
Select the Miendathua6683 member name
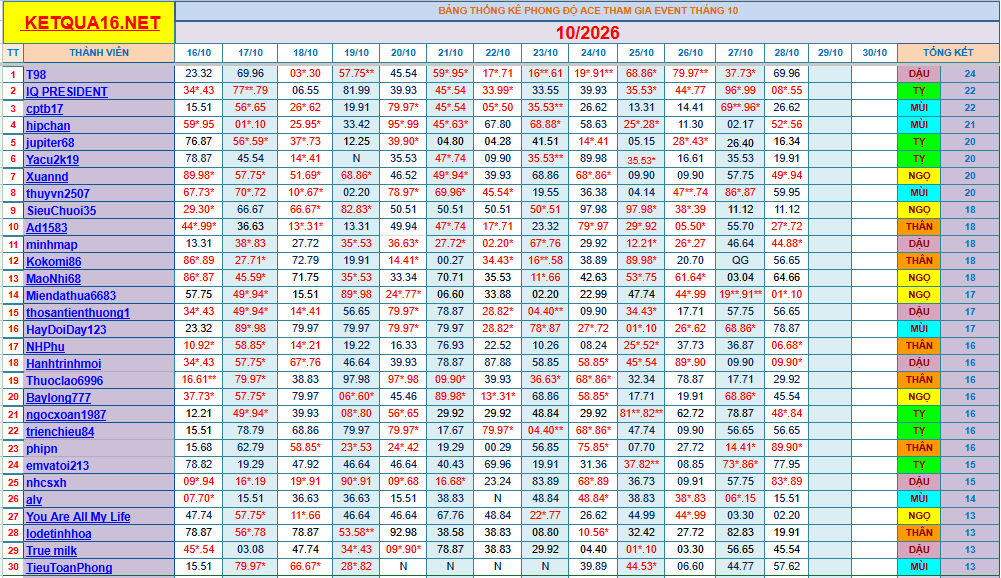coord(71,296)
